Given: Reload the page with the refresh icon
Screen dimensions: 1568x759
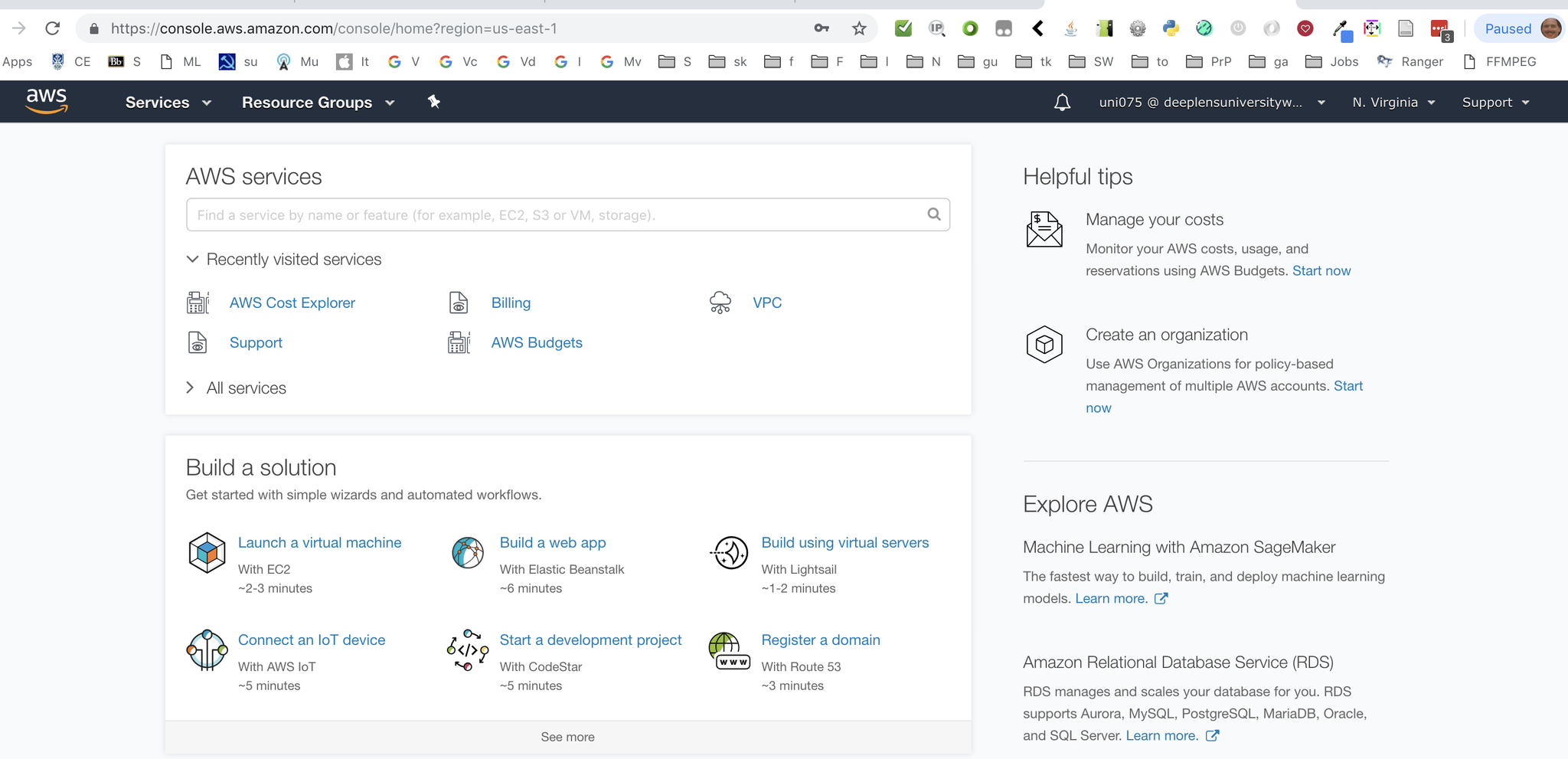Looking at the screenshot, I should tap(52, 28).
